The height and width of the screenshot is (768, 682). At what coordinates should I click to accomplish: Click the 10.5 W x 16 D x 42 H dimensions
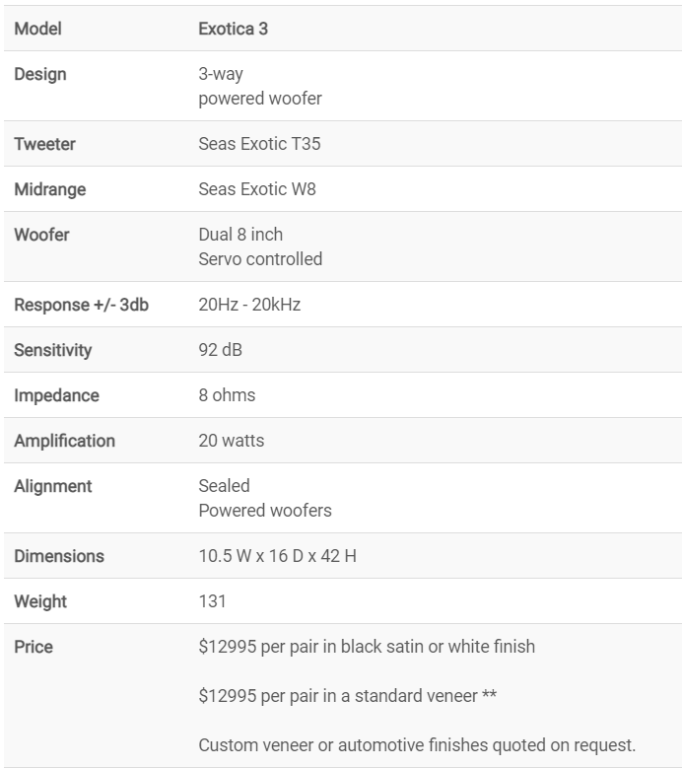277,556
